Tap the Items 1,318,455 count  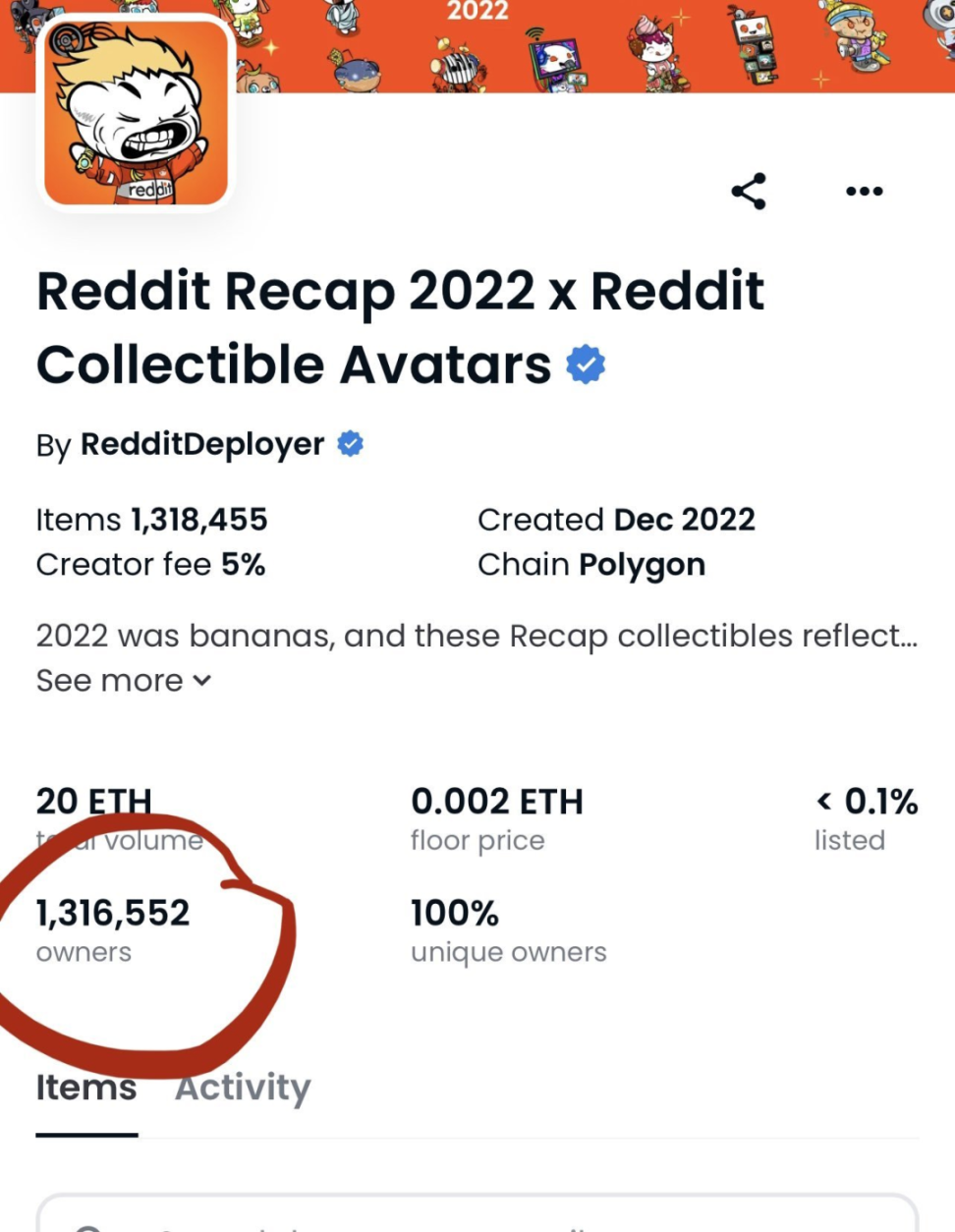[x=151, y=520]
